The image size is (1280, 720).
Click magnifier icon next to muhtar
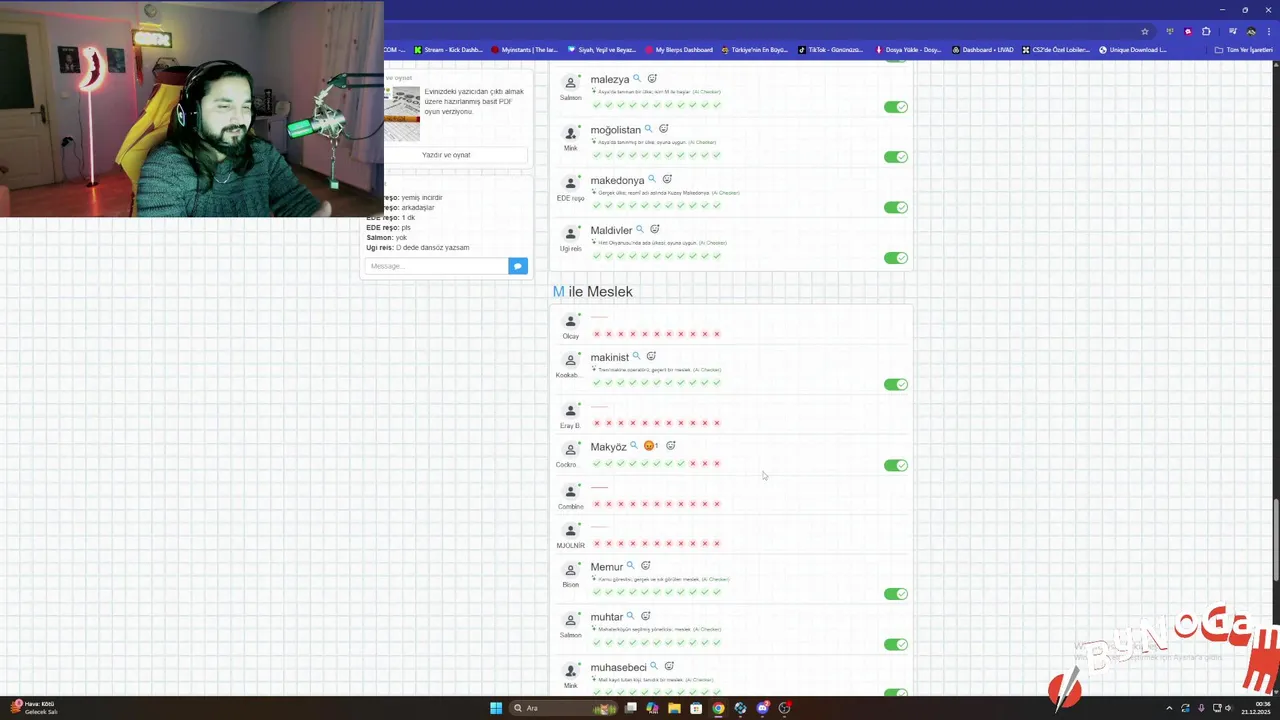(630, 616)
